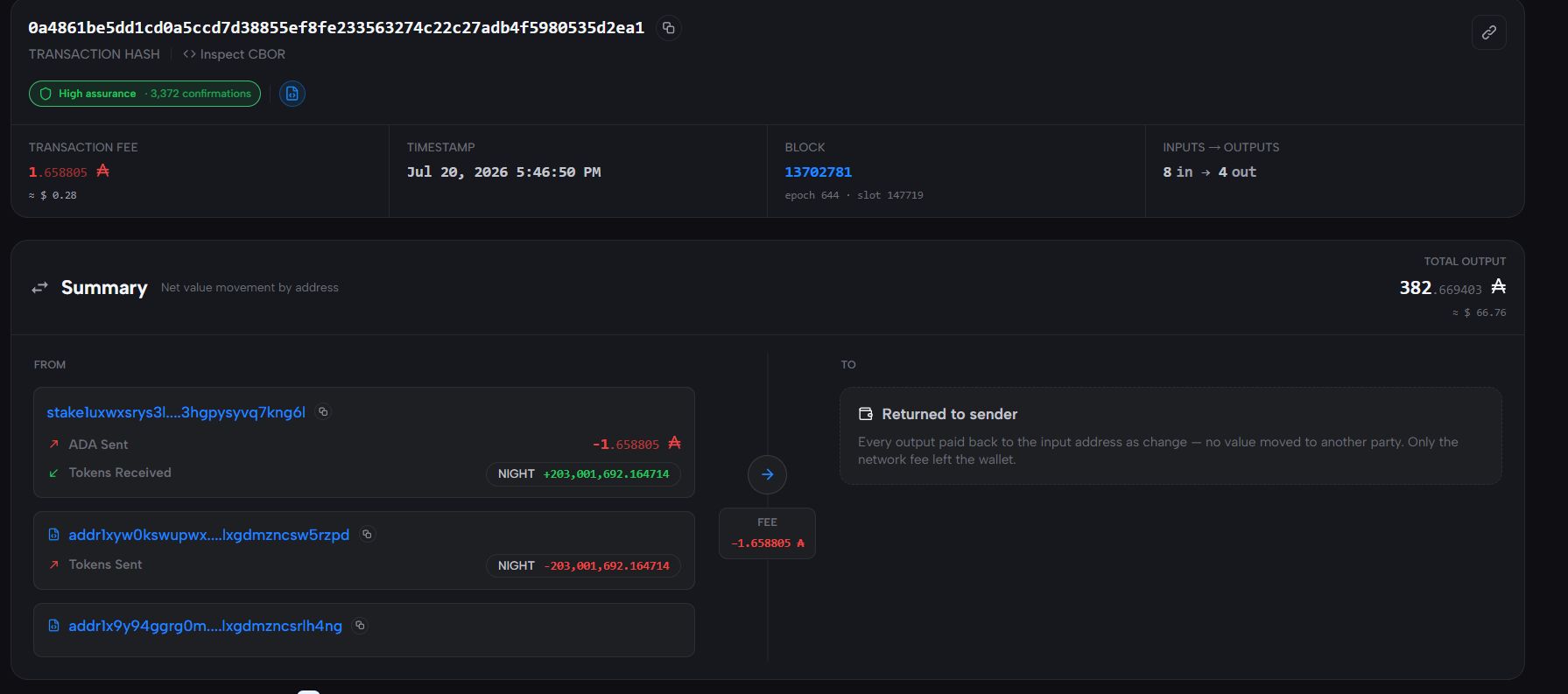Copy the stake1uxwxsrys3l address
Viewport: 1568px width, 694px height.
pos(323,411)
